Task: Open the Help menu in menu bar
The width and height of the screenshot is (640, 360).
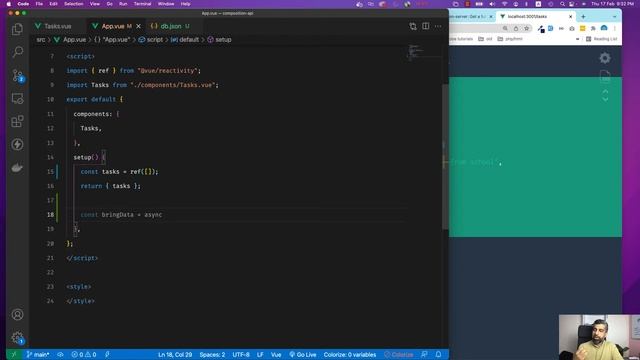Action: tap(185, 4)
